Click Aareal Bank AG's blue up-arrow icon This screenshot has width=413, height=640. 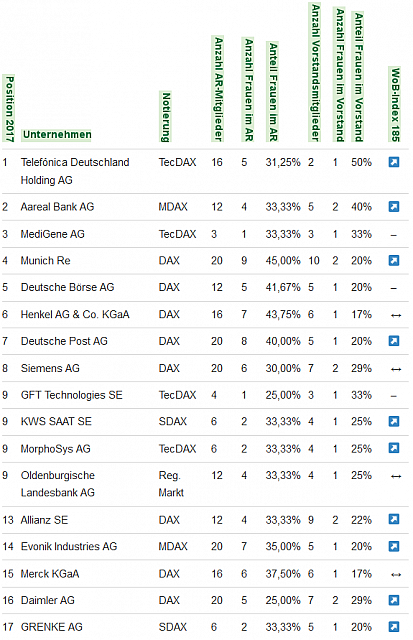click(393, 207)
